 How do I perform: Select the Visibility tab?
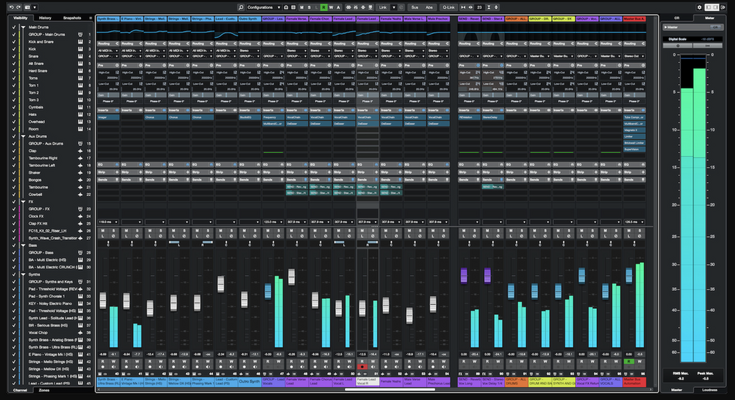coord(20,18)
